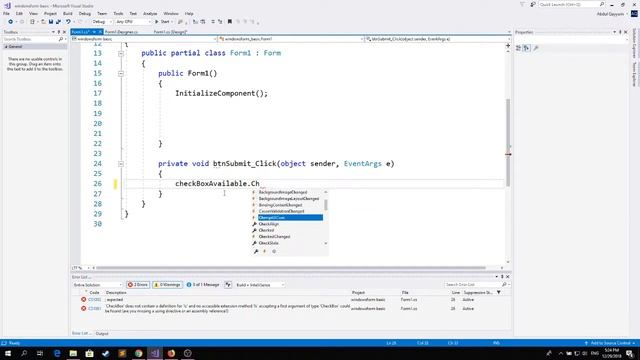This screenshot has width=640, height=360.
Task: Collapse the Form1 constructor at line 15
Action: (121, 73)
